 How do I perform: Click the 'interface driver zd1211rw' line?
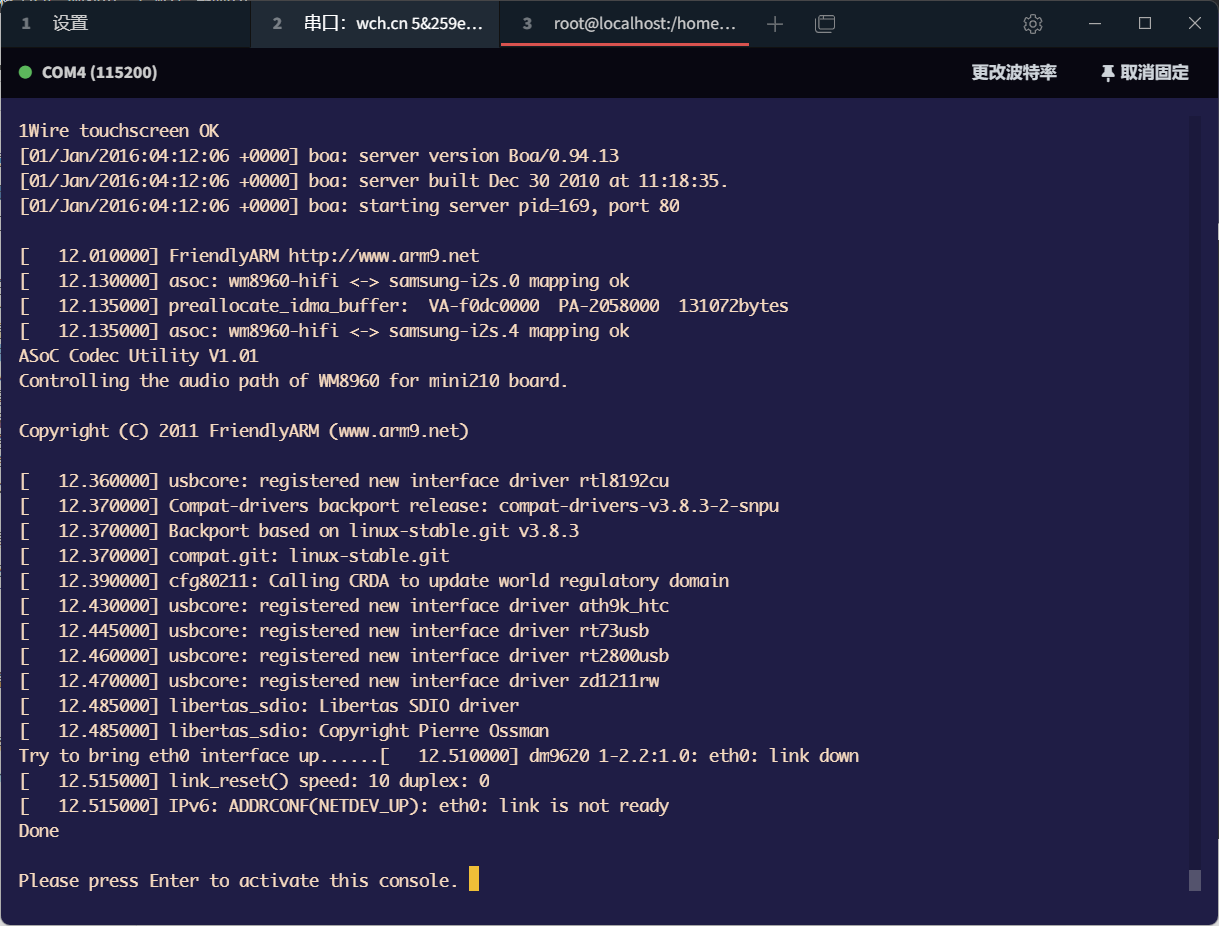tap(339, 681)
